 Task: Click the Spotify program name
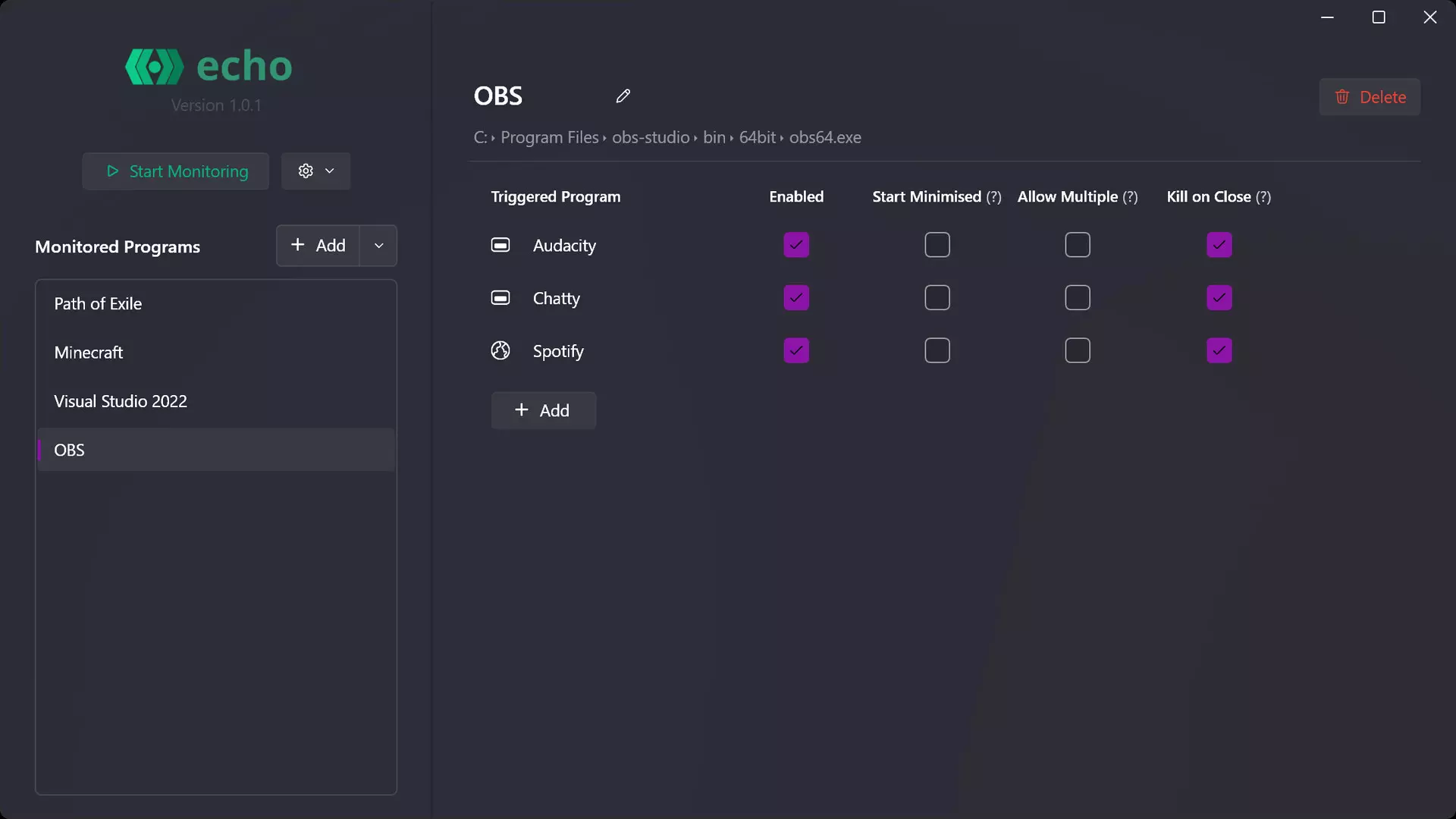click(x=558, y=351)
